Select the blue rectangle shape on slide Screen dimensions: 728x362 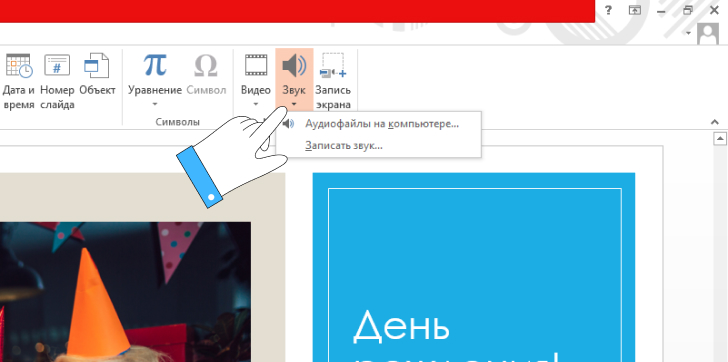click(474, 267)
